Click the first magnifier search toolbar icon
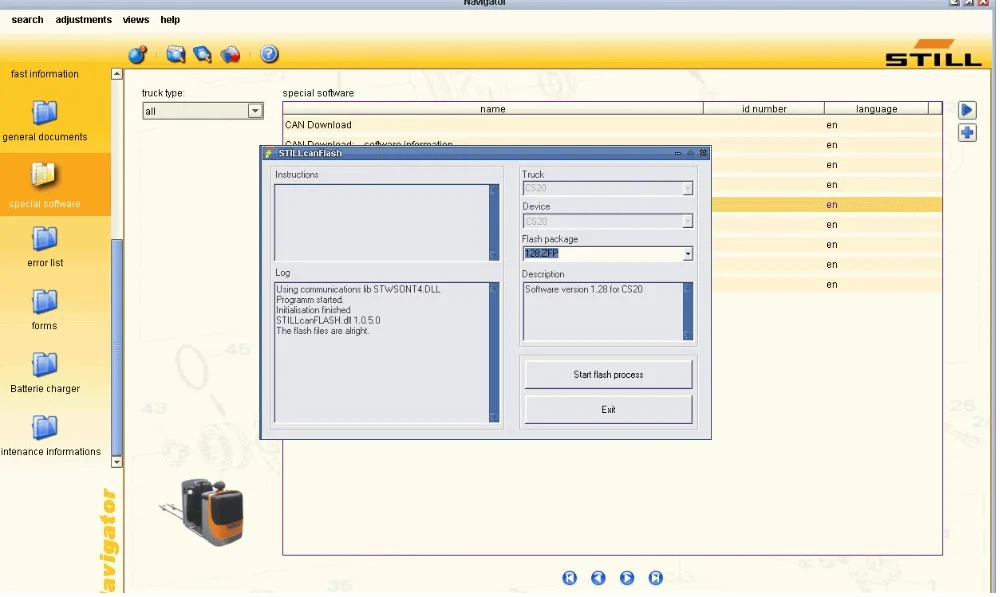Viewport: 1000px width, 597px height. [x=175, y=54]
